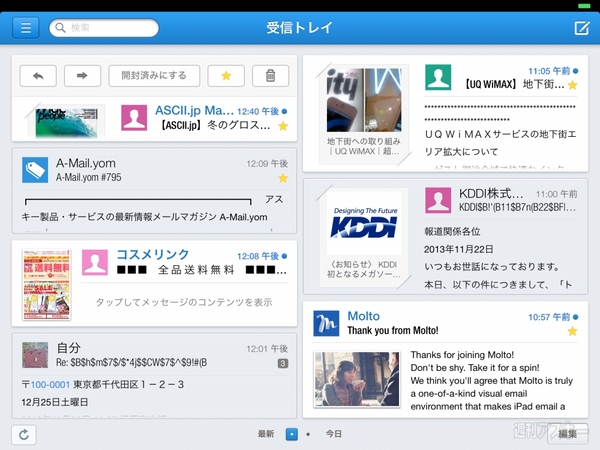The width and height of the screenshot is (600, 450).
Task: Tap the reply arrow button
Action: pyautogui.click(x=38, y=76)
